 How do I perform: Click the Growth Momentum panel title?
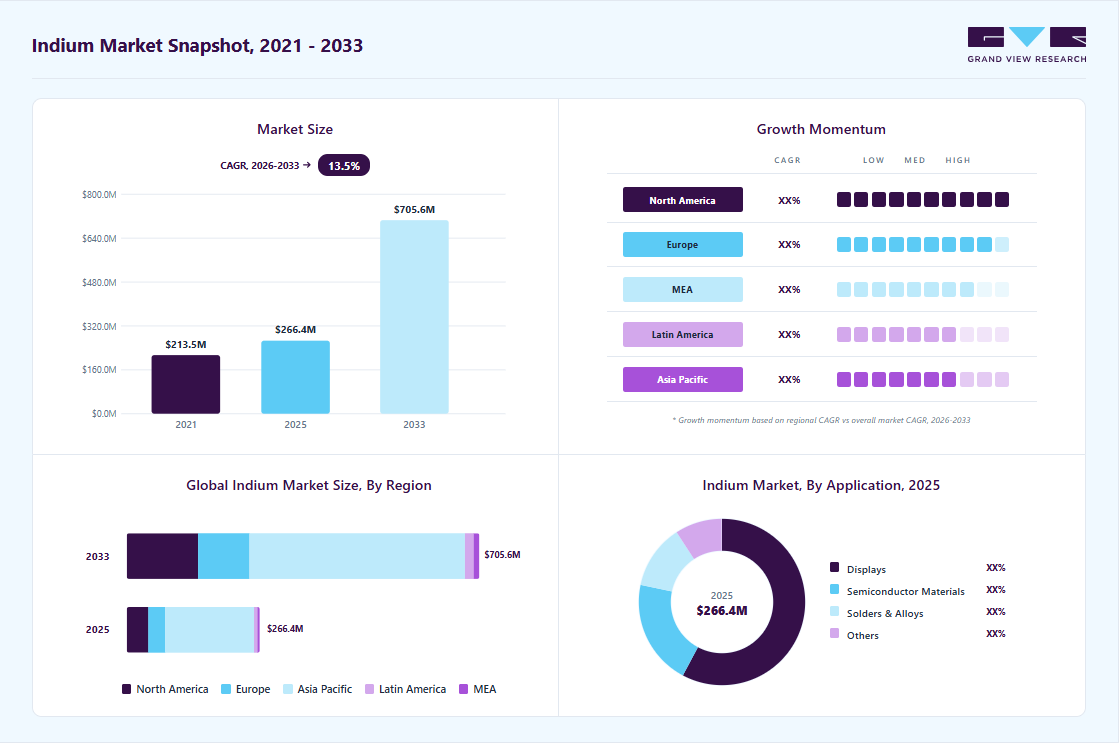tap(821, 129)
